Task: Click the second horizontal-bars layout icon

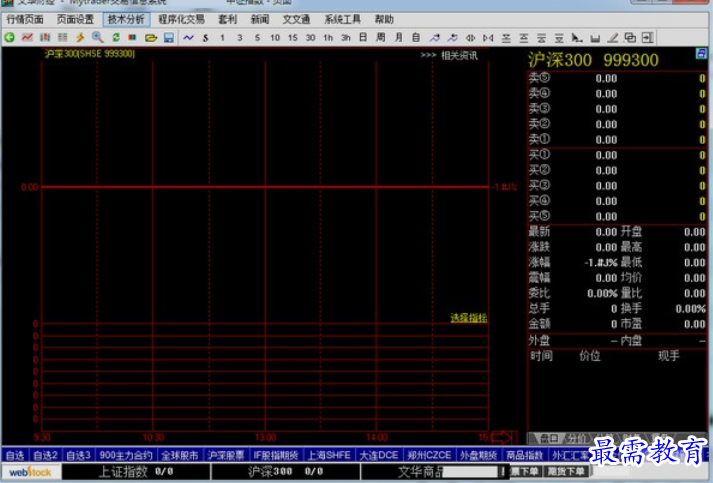Action: (523, 38)
